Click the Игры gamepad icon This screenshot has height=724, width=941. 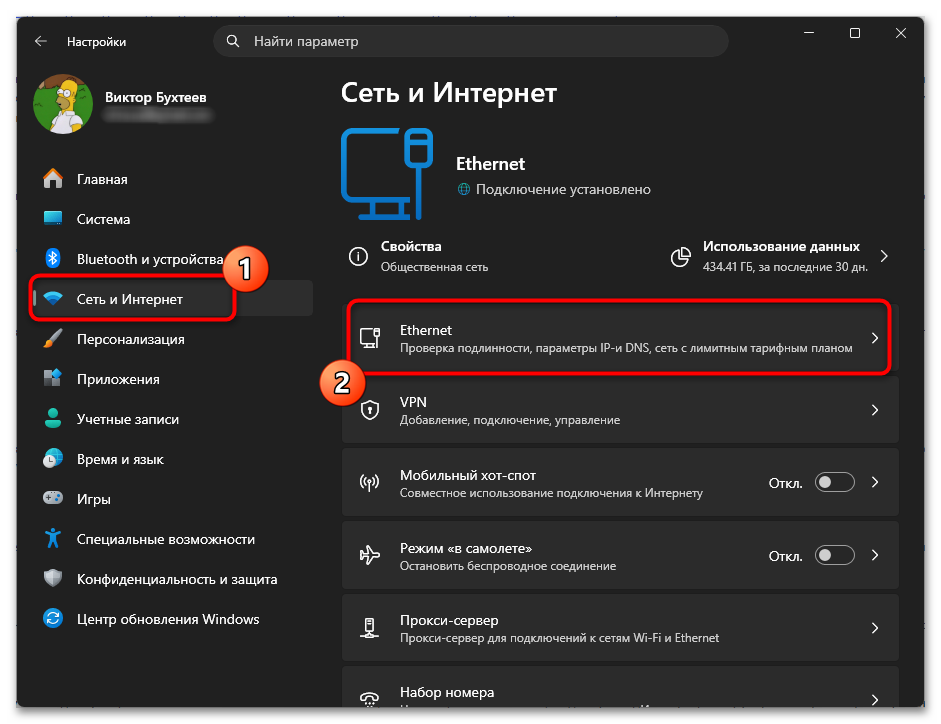click(53, 498)
